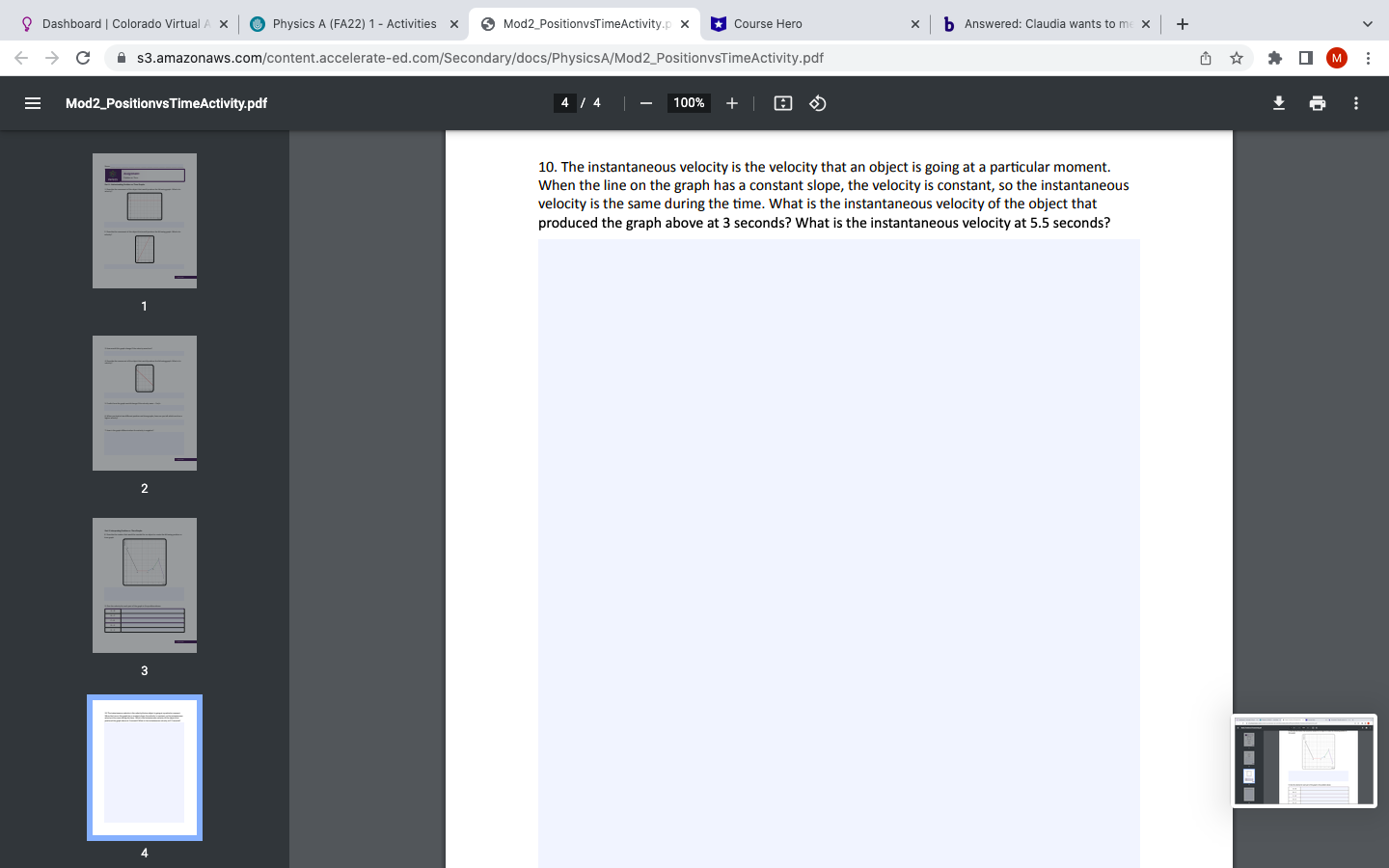
Task: Select the Mod2_PositionvsTimeActivity tab
Action: tap(585, 24)
